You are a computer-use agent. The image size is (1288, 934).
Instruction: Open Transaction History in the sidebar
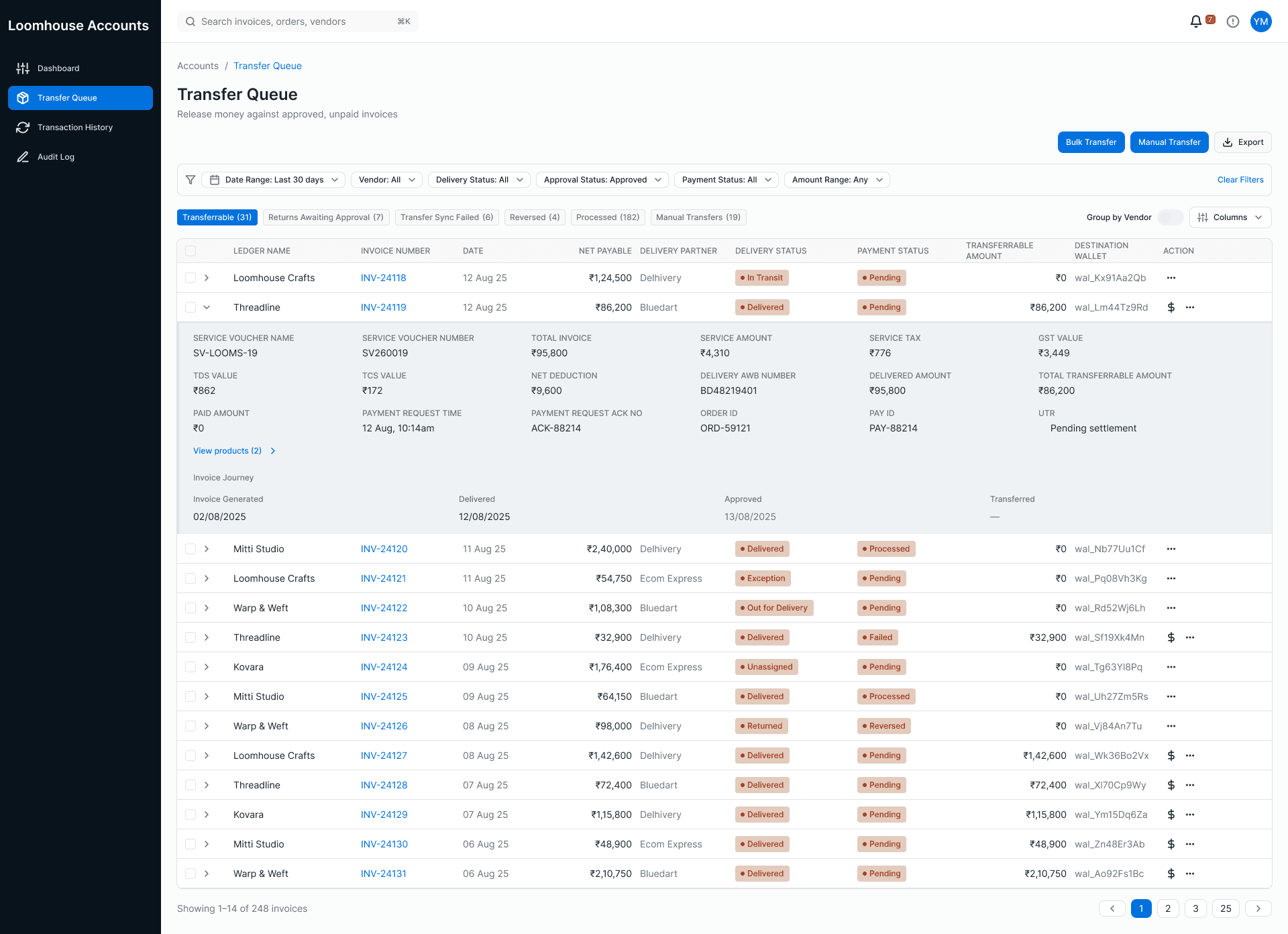80,127
